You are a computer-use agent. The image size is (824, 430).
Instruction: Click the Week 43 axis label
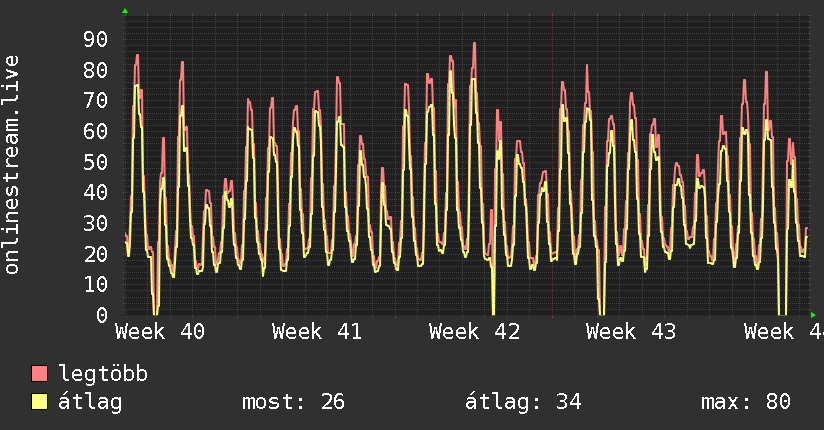631,332
